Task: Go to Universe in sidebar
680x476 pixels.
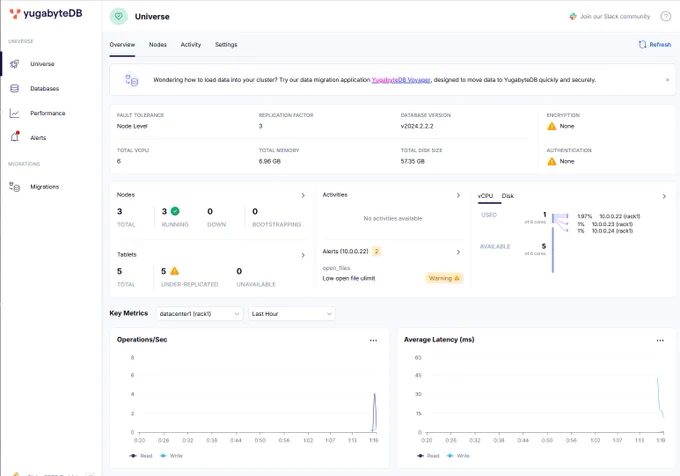Action: 42,64
